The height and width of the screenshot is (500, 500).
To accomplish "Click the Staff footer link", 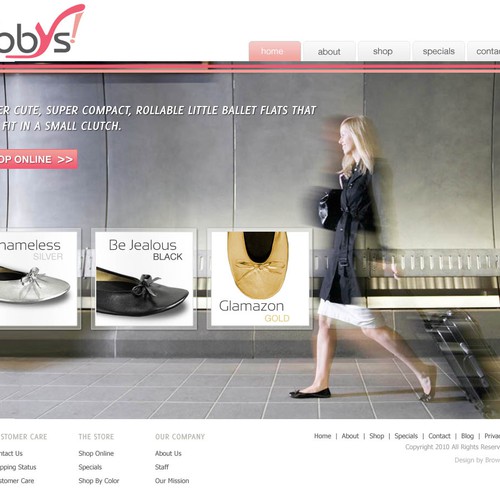I will 162,467.
